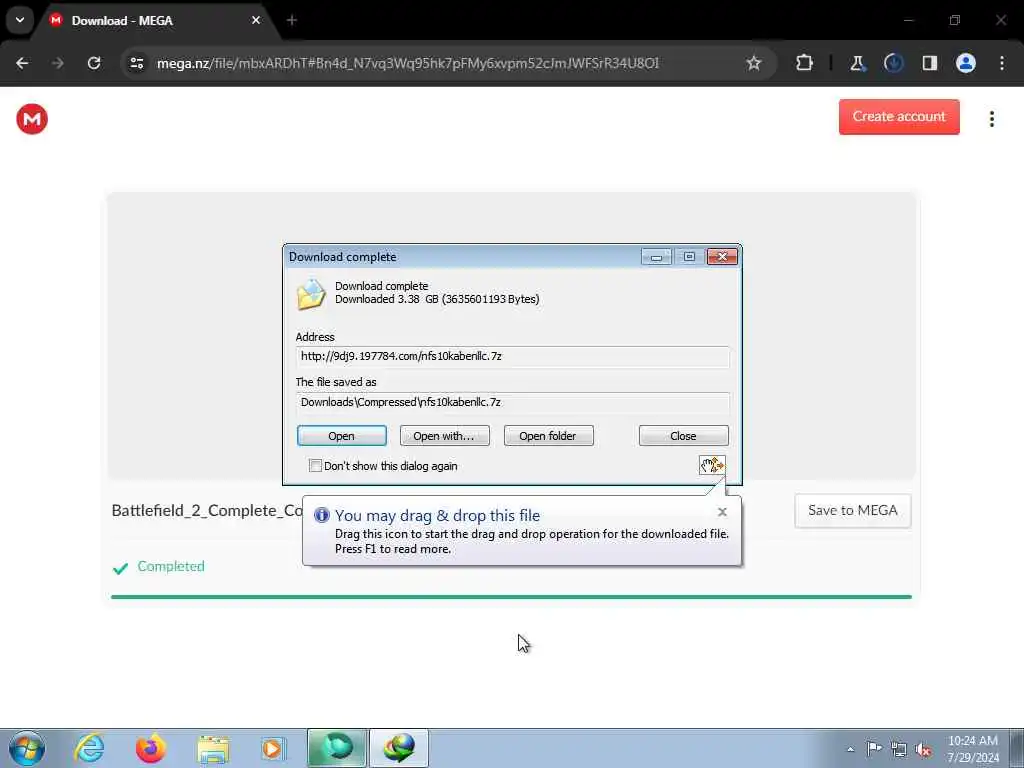
Task: Toggle the browser side panel
Action: (930, 63)
